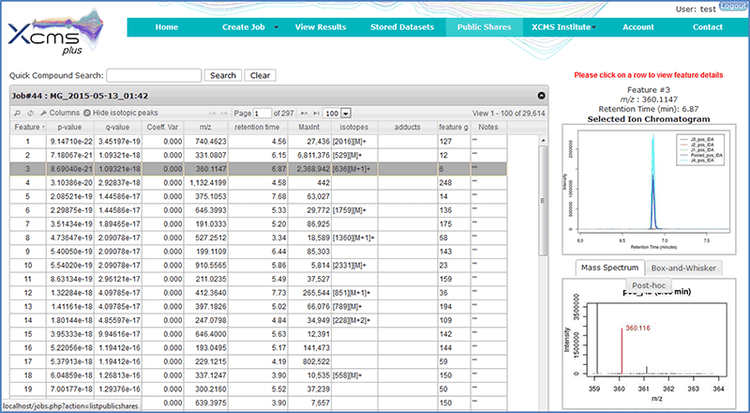Click the Logout link
This screenshot has width=750, height=413.
pos(731,6)
